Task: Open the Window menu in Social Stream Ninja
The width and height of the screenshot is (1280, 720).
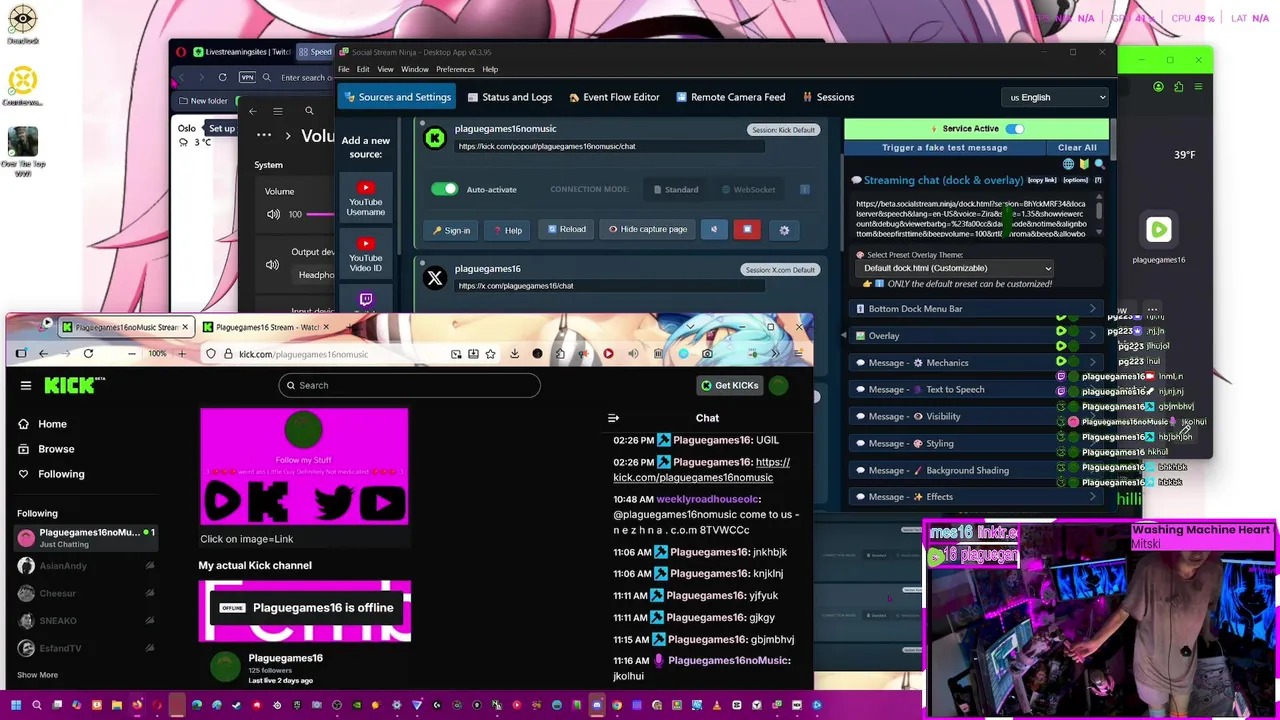Action: point(415,69)
